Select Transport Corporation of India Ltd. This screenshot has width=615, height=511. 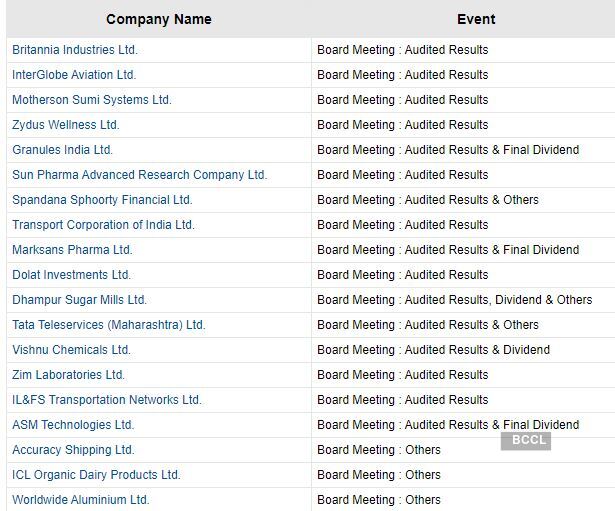(103, 225)
